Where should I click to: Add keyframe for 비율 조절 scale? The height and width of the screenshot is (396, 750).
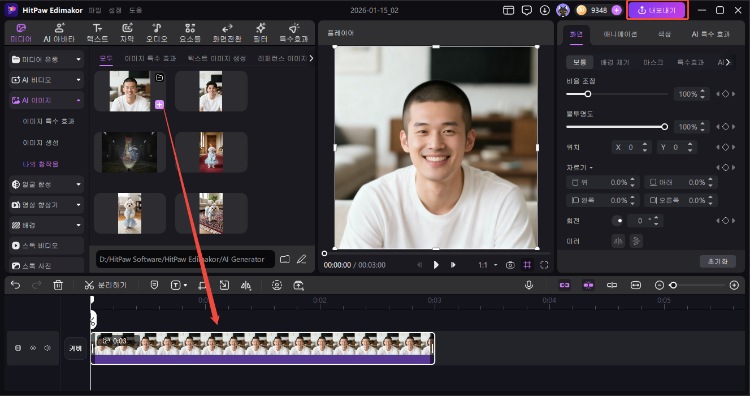tap(725, 94)
